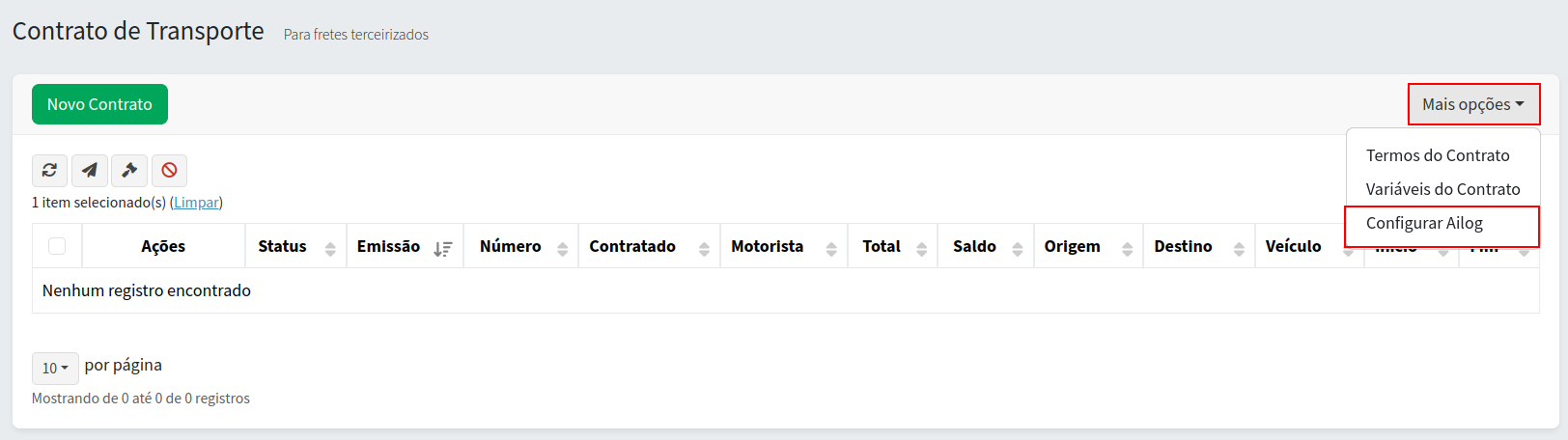Image resolution: width=1568 pixels, height=440 pixels.
Task: Click sort arrows on Contratado column
Action: tap(704, 249)
